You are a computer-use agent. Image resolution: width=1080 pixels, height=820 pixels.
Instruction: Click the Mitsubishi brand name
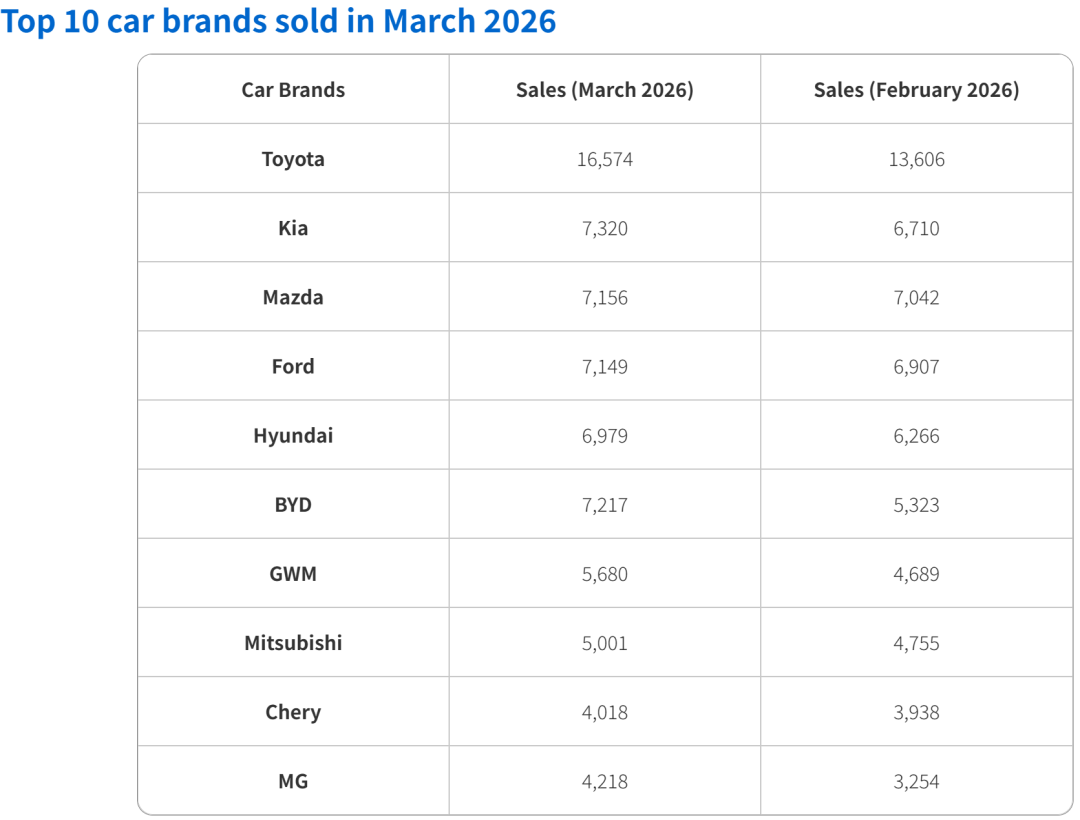(x=293, y=642)
